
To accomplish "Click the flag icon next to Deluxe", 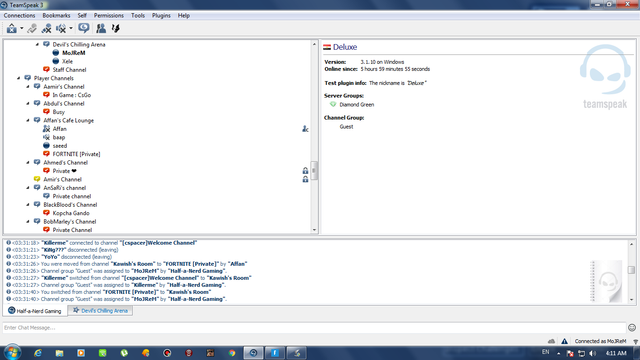I will (327, 47).
